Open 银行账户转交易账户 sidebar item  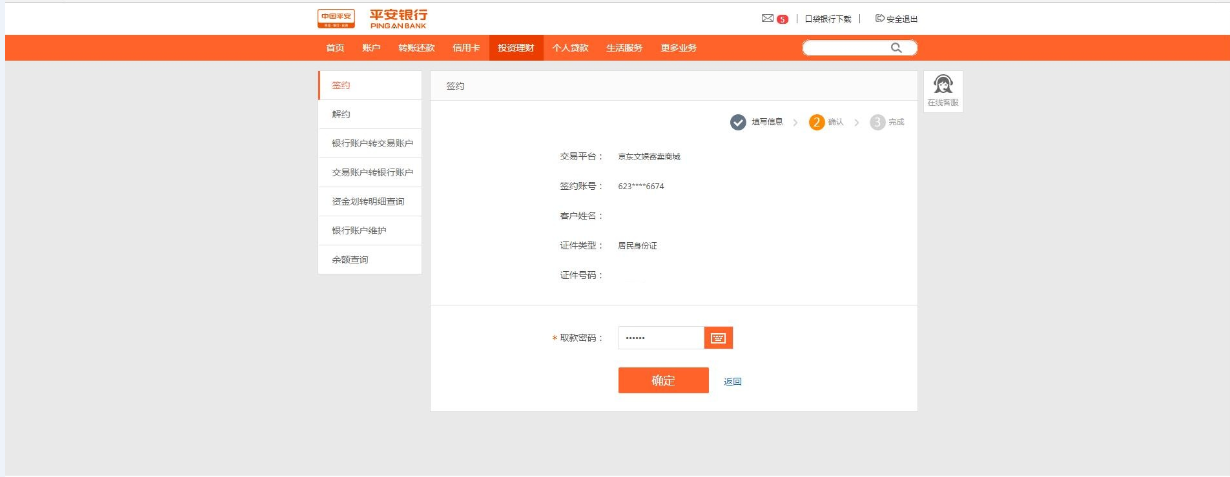372,143
